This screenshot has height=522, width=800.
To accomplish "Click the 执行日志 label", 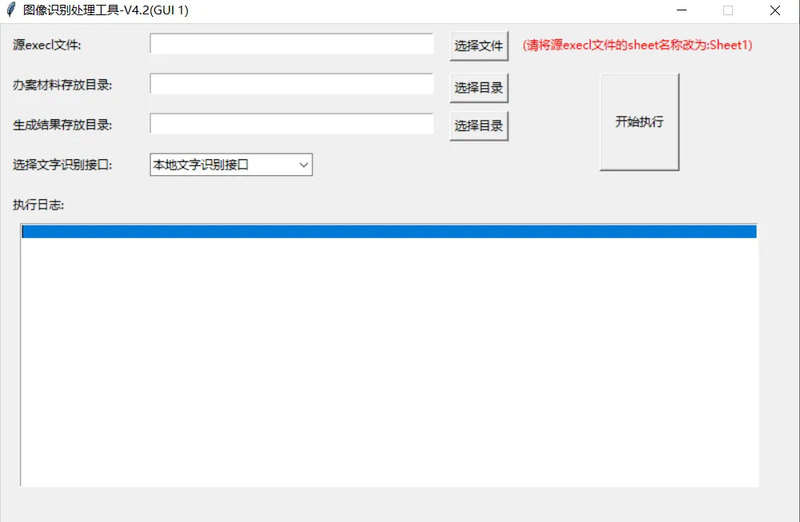I will tap(38, 205).
